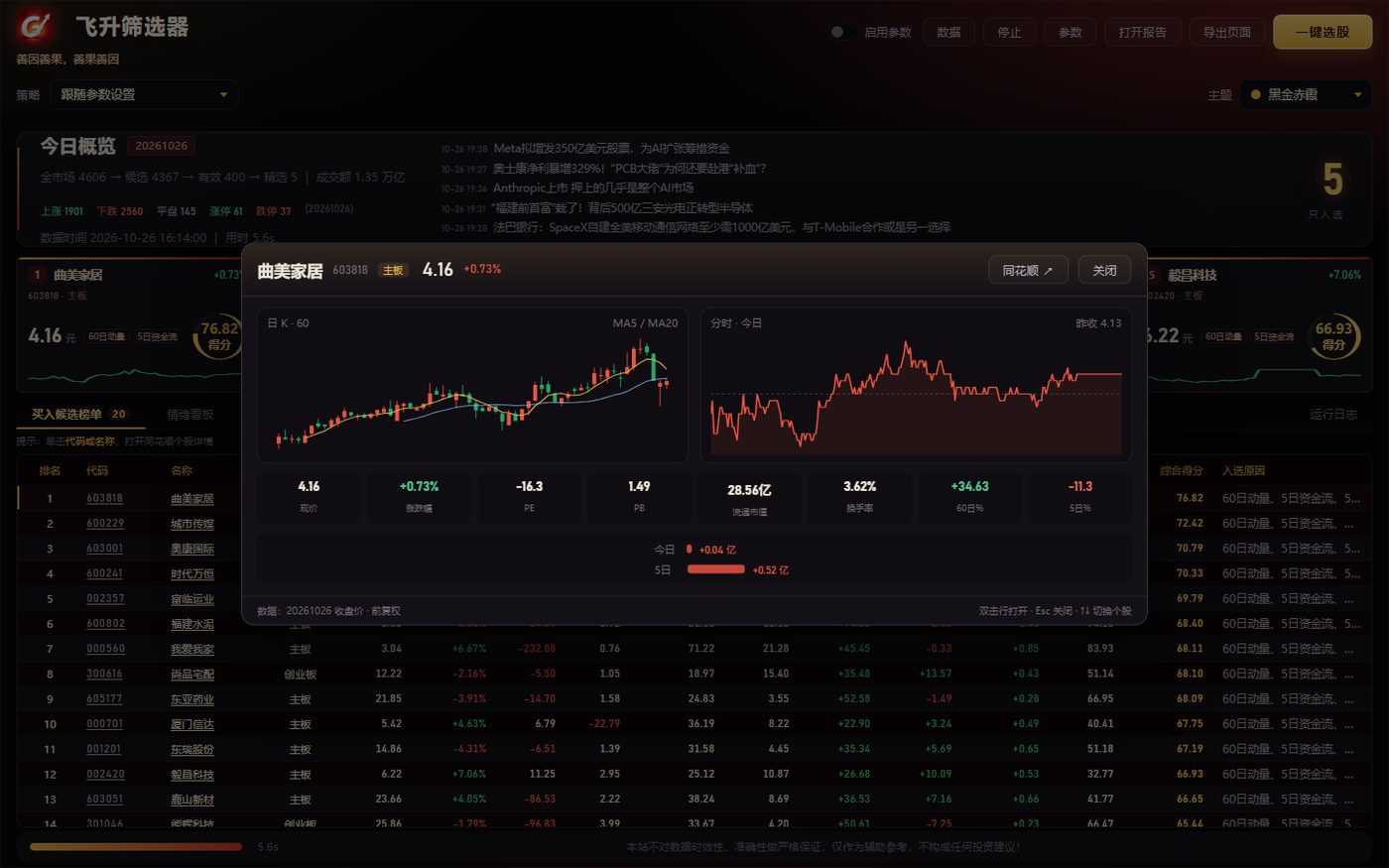This screenshot has height=868, width=1389.
Task: Click stock name 我爱我家
Action: [192, 649]
